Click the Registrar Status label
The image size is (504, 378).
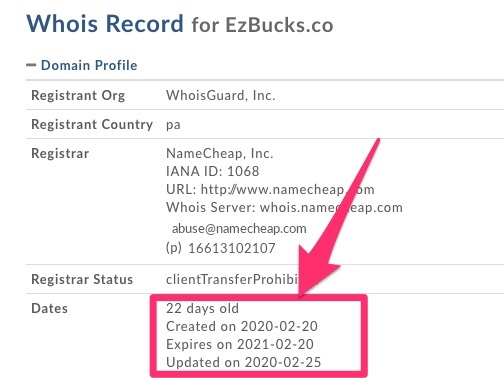click(x=82, y=279)
